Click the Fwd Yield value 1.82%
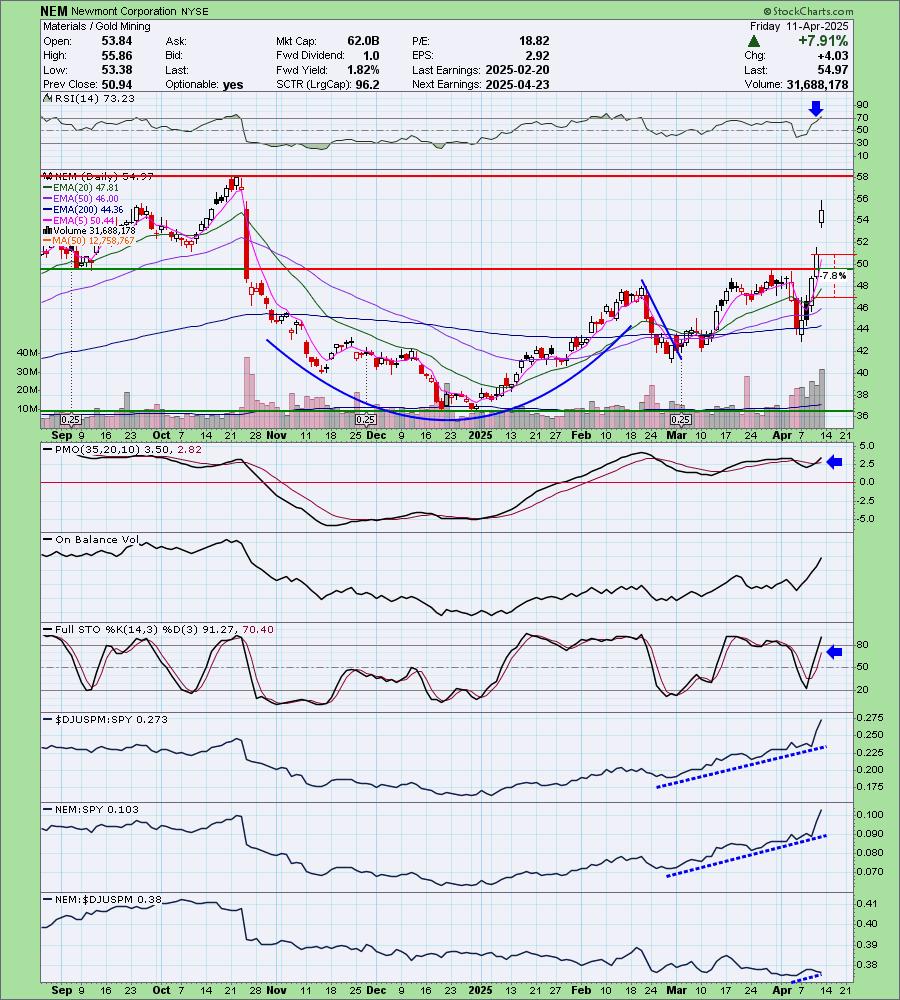 tap(364, 70)
